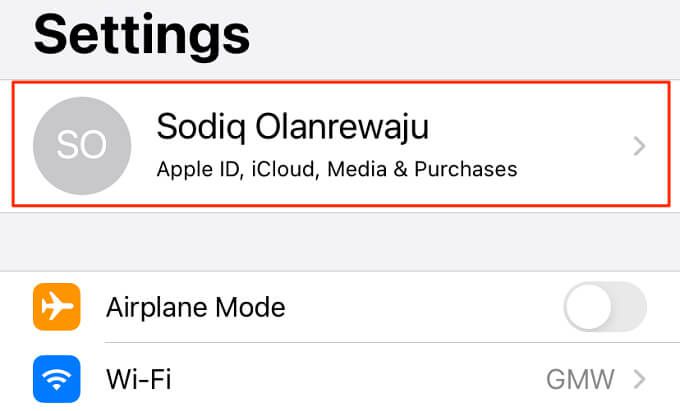Tap the blue Wi-Fi icon
This screenshot has height=411, width=680.
58,379
